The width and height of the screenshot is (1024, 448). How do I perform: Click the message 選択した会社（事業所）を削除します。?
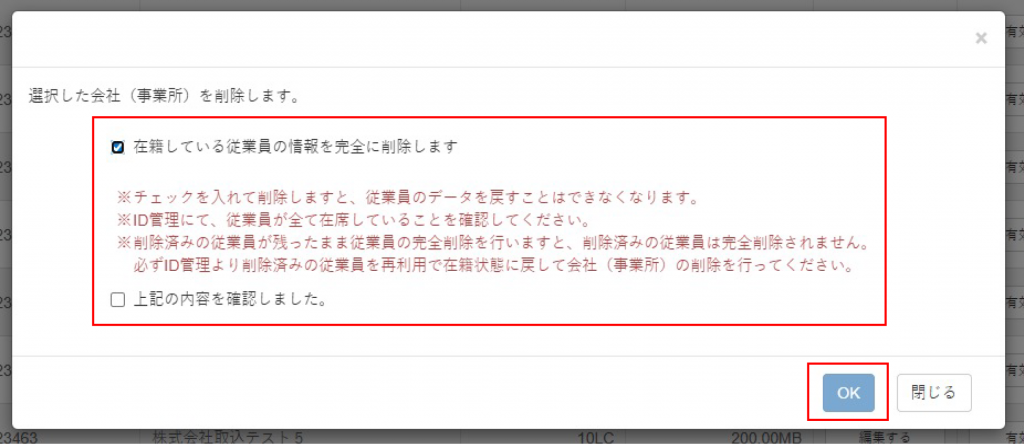[165, 97]
